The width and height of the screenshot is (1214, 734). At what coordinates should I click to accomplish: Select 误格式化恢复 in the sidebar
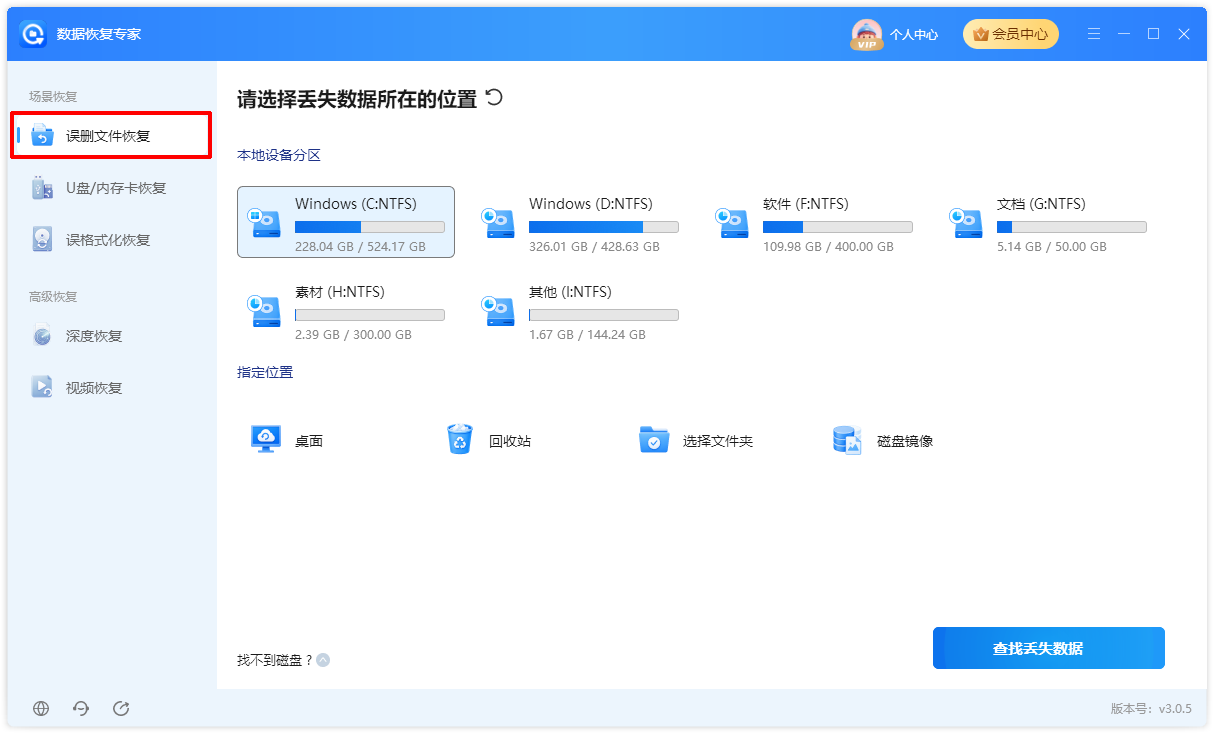tap(111, 240)
